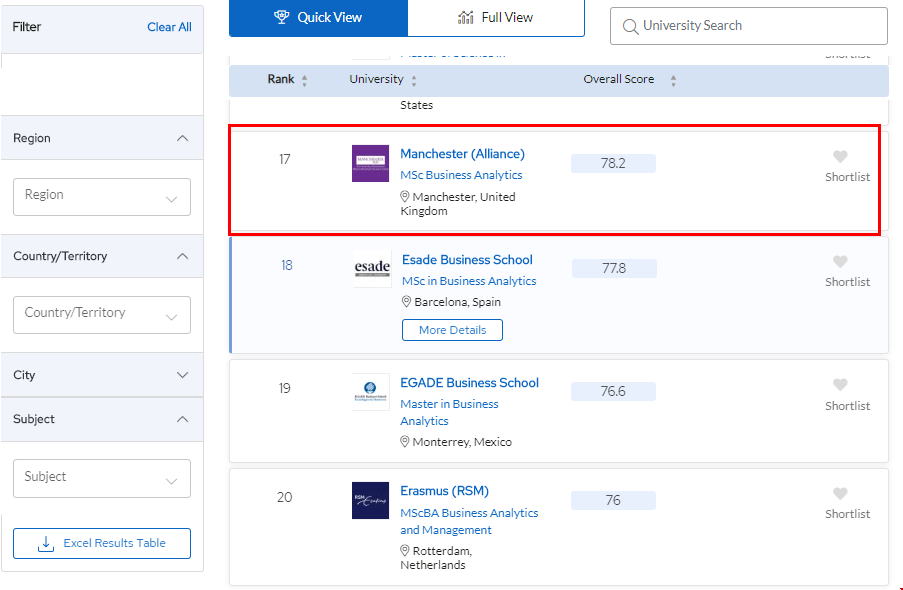Open the Subject dropdown
Image resolution: width=903 pixels, height=590 pixels.
click(102, 478)
